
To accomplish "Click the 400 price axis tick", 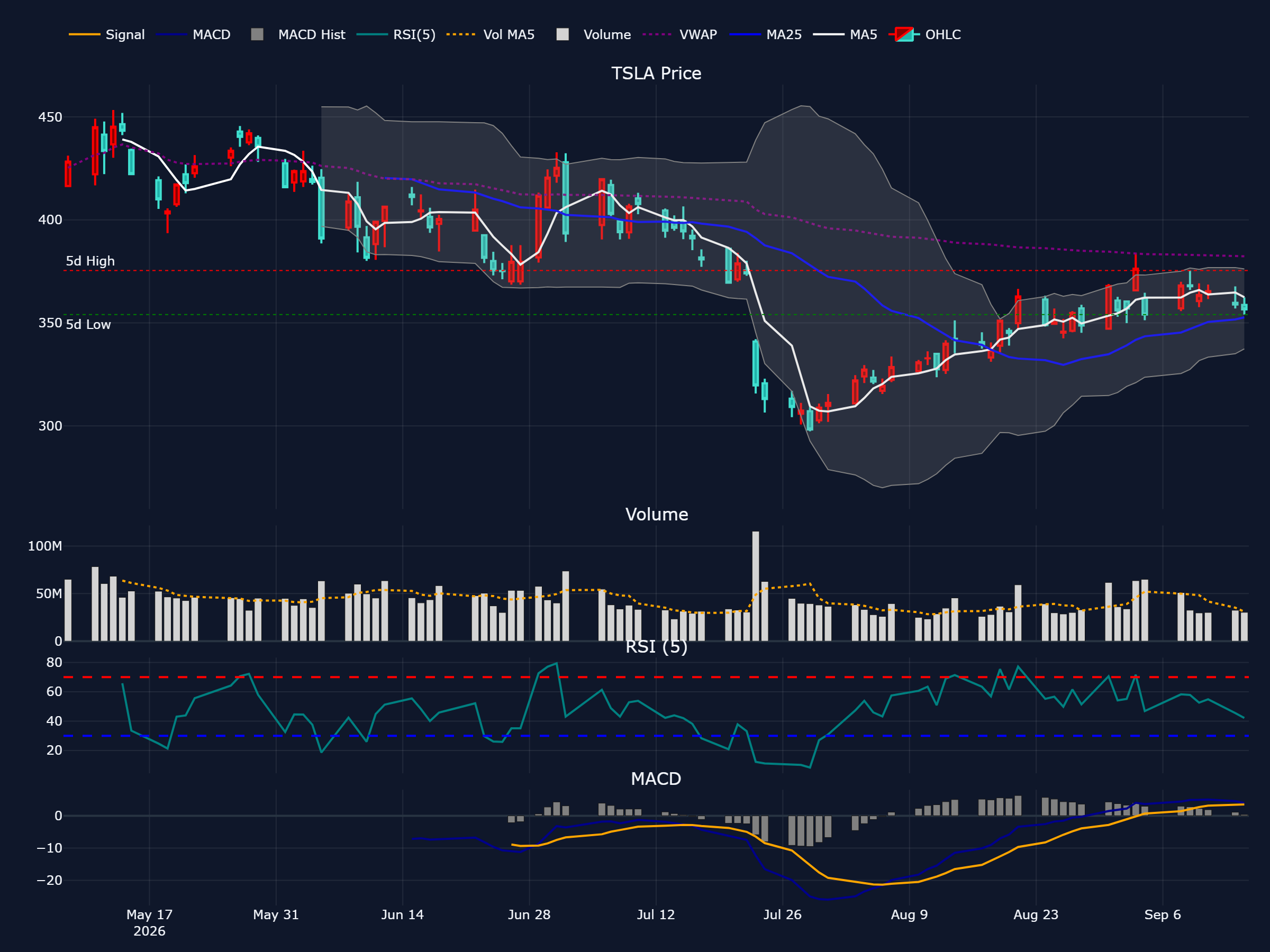I will (x=50, y=220).
